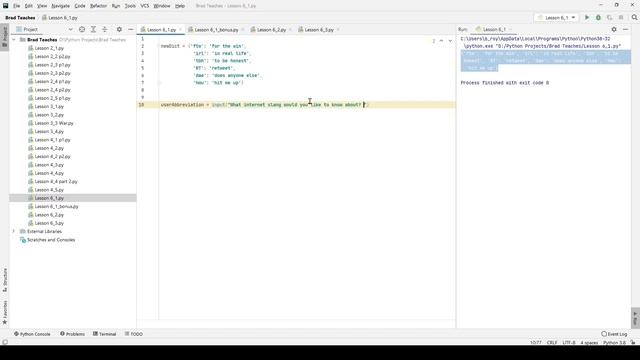Switch to Lesson 6_1_bonus.py editor tab
The width and height of the screenshot is (640, 360).
tap(216, 30)
